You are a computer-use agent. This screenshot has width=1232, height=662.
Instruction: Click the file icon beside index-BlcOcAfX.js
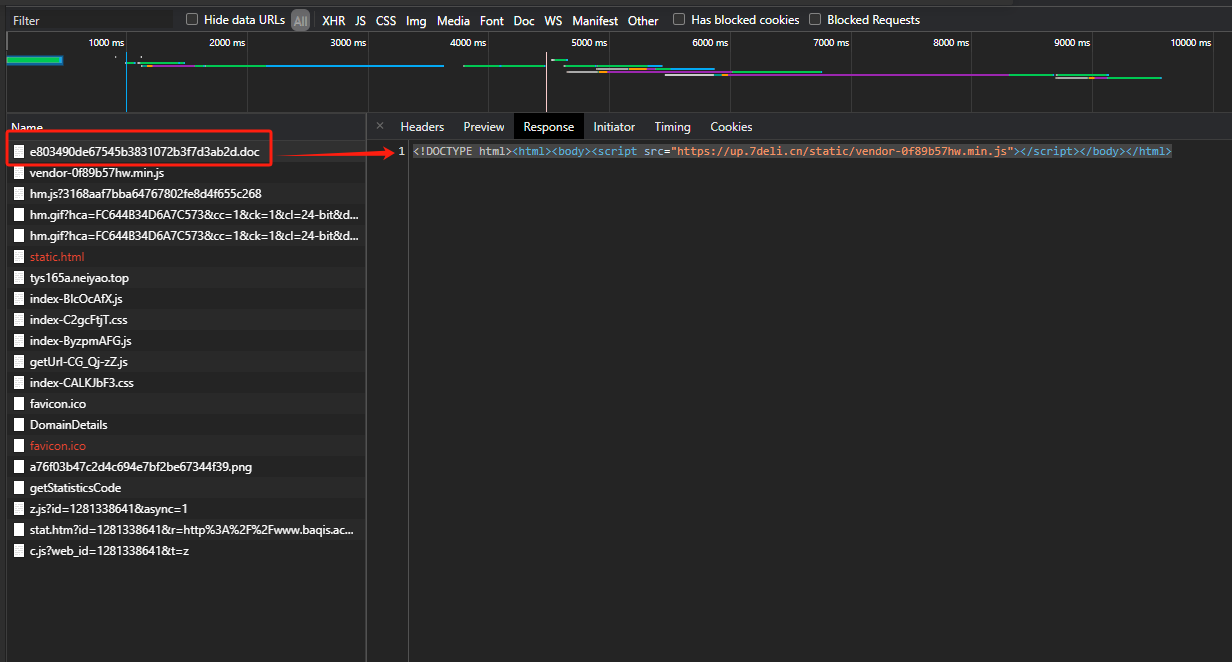tap(19, 299)
